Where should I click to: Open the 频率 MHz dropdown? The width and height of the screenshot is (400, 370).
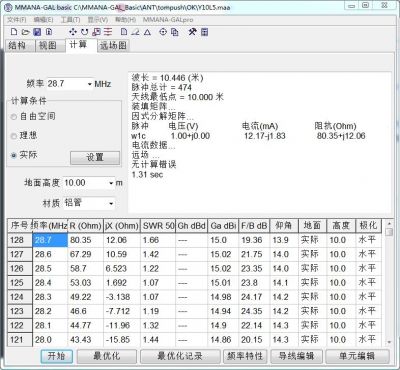click(89, 84)
